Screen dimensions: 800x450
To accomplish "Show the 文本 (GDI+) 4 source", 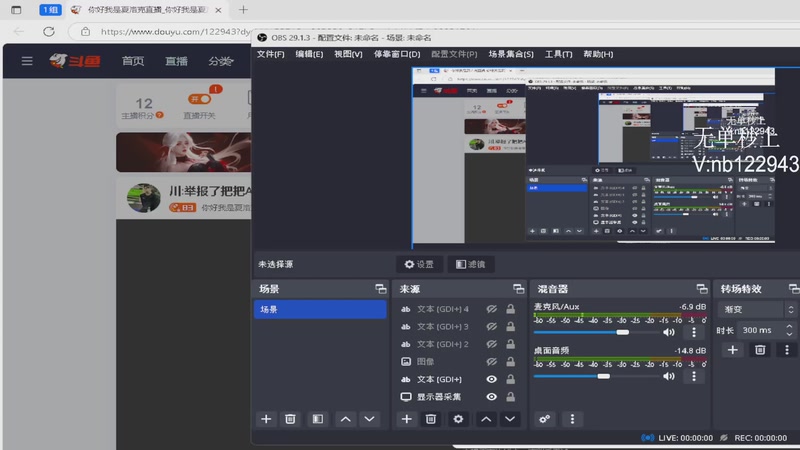I will (x=491, y=309).
